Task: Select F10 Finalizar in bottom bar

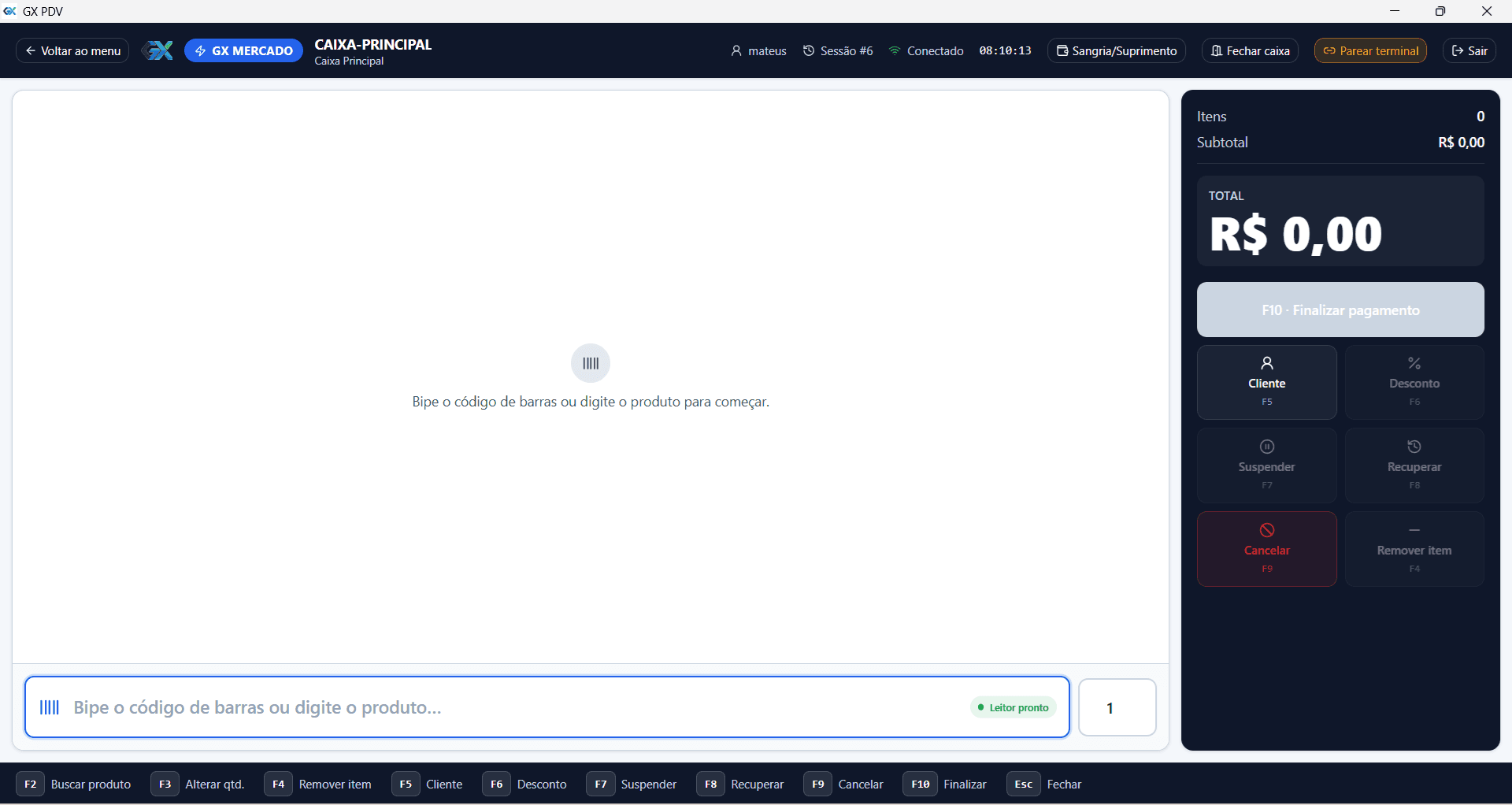Action: (945, 785)
